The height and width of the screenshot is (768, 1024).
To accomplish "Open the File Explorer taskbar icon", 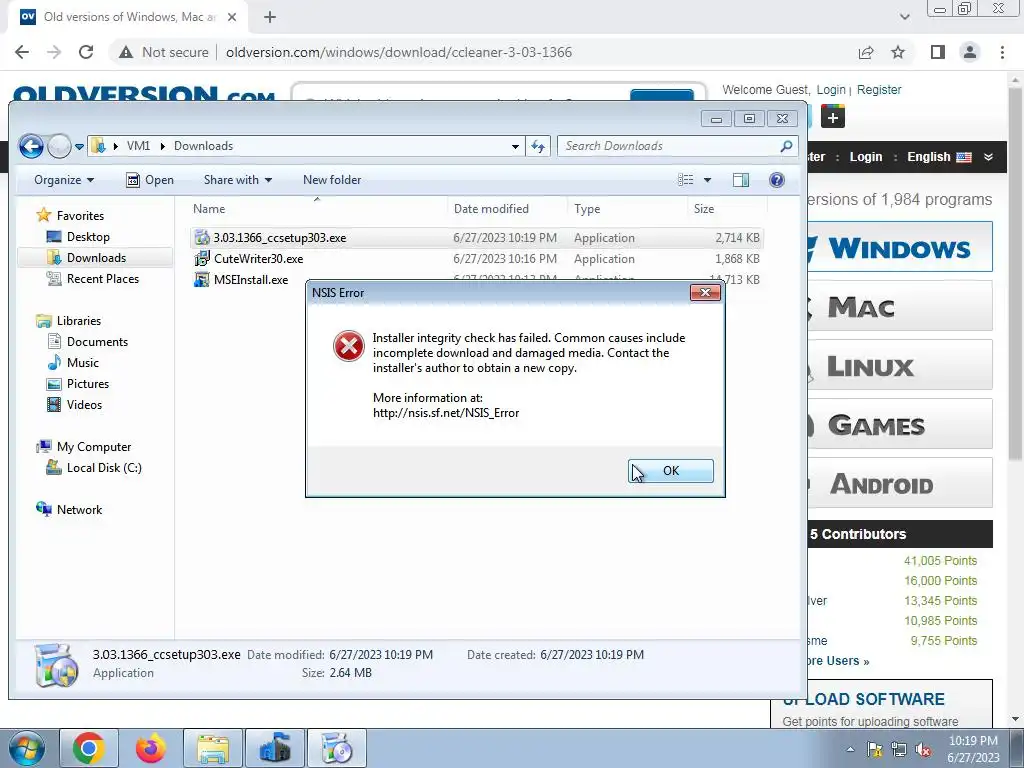I will [x=213, y=748].
